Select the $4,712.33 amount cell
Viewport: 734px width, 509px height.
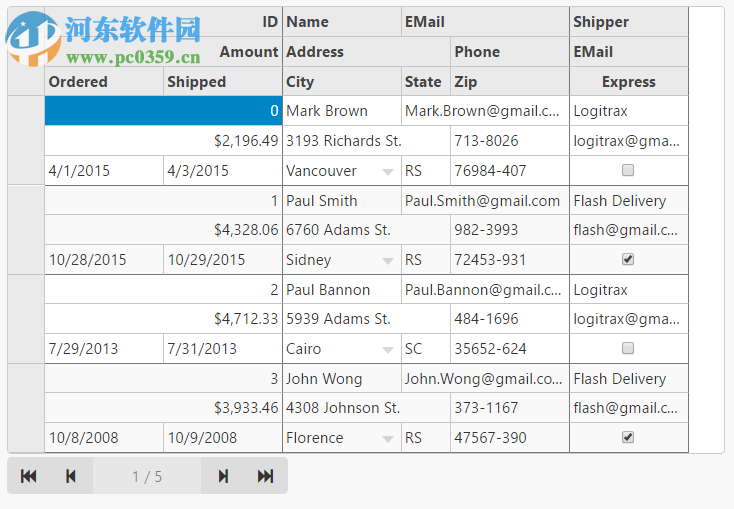point(163,318)
